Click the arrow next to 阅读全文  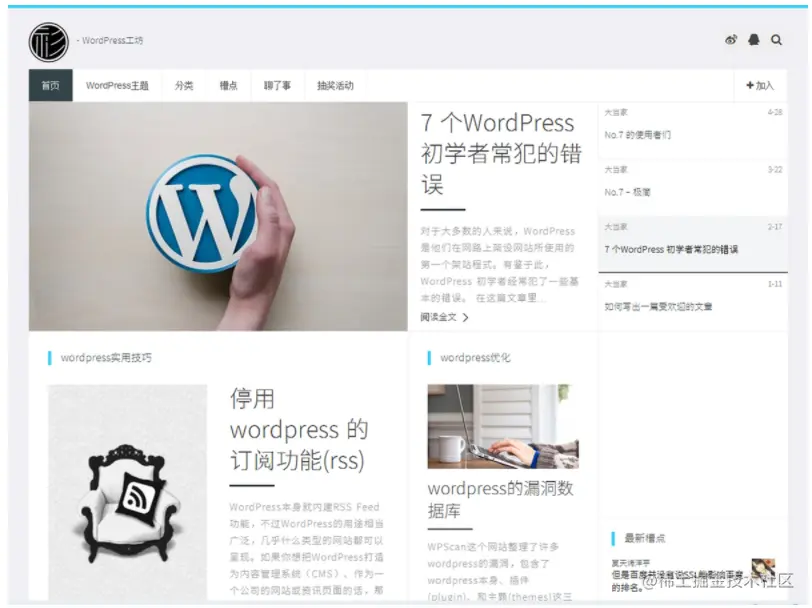(465, 317)
